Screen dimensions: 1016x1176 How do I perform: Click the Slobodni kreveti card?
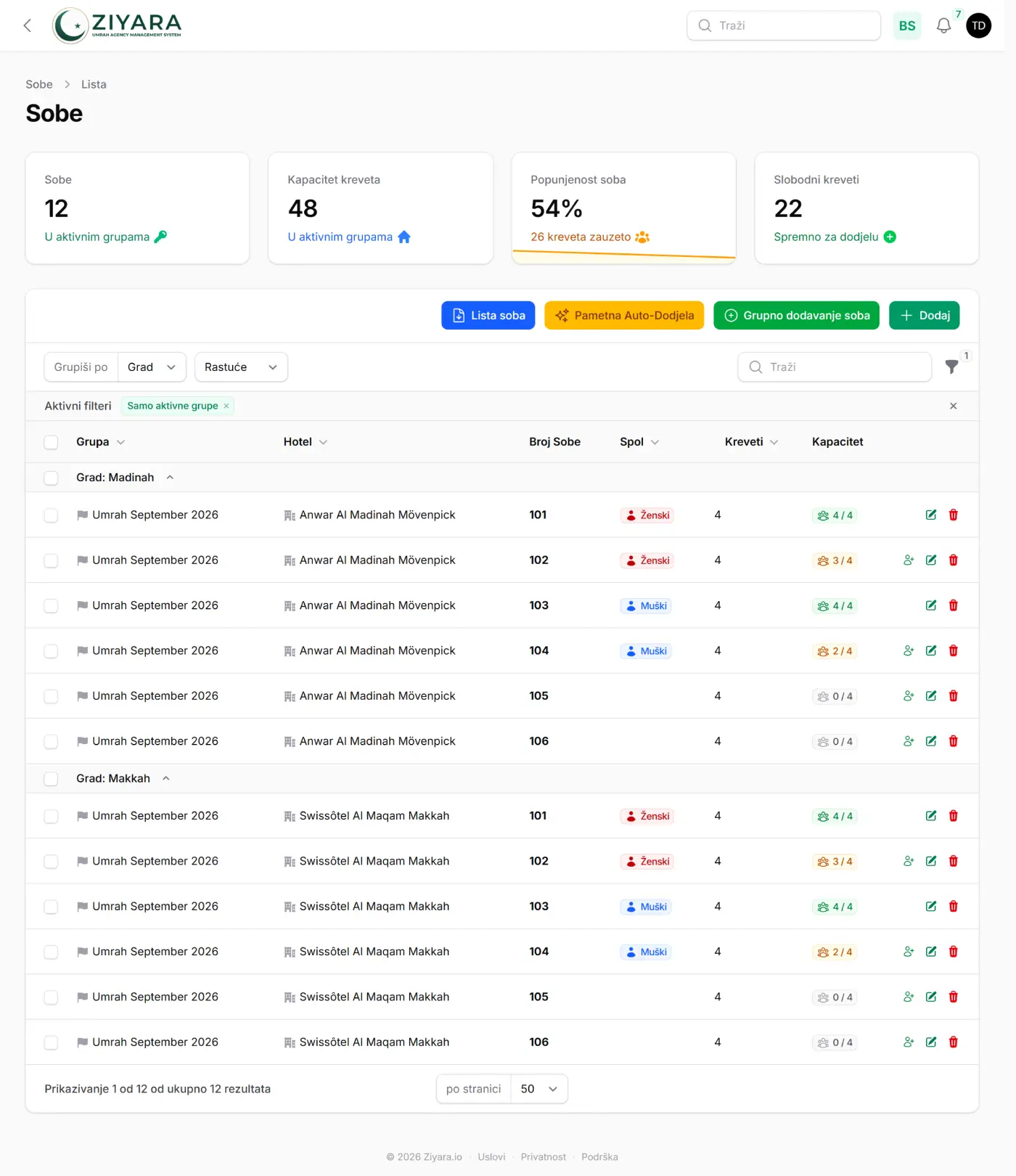[x=867, y=208]
